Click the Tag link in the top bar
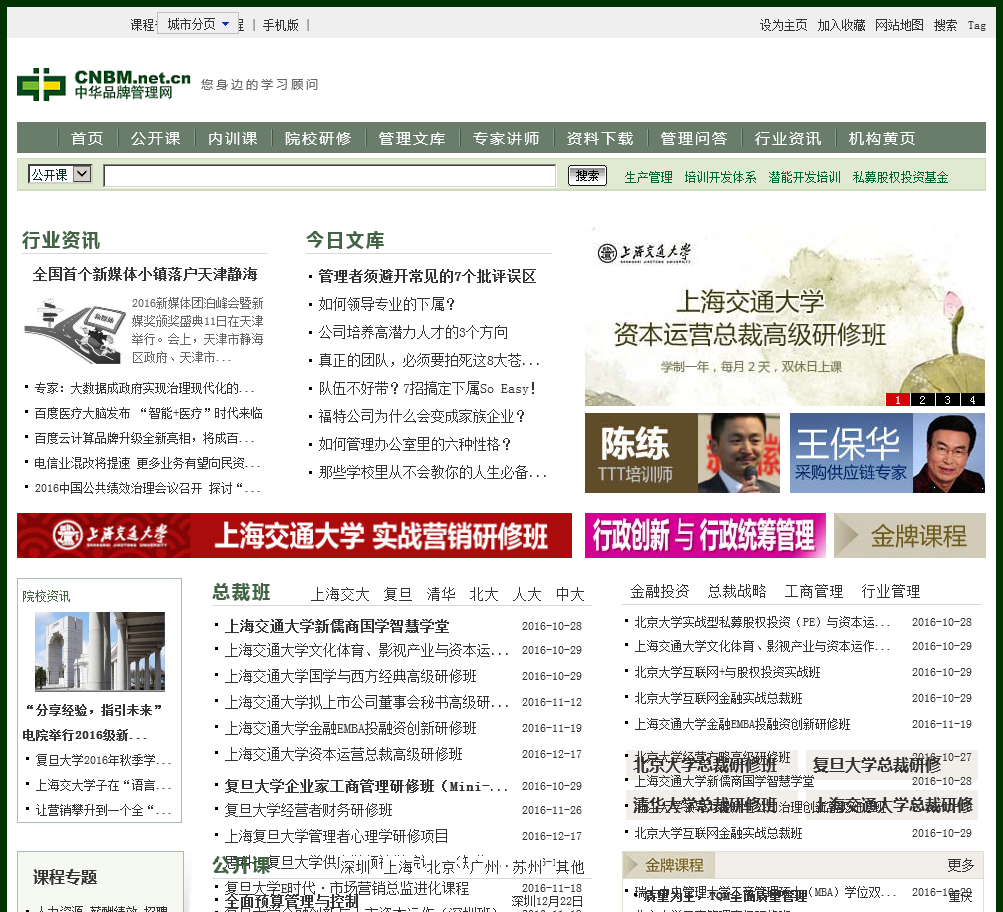The height and width of the screenshot is (912, 1003). tap(977, 25)
